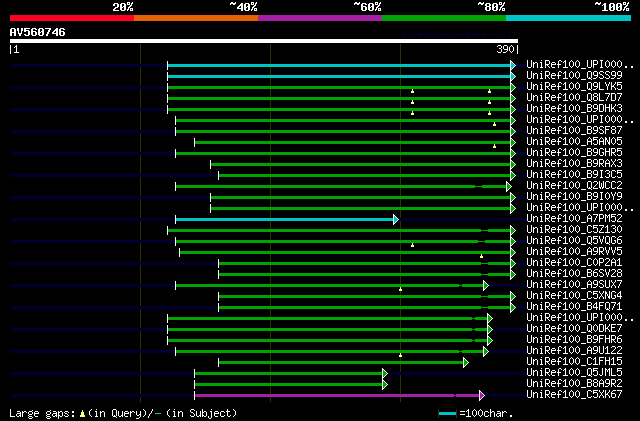The height and width of the screenshot is (421, 640).
Task: Click the arrowhead ending the UniRef100_B9DHK3 bar
Action: [x=513, y=109]
